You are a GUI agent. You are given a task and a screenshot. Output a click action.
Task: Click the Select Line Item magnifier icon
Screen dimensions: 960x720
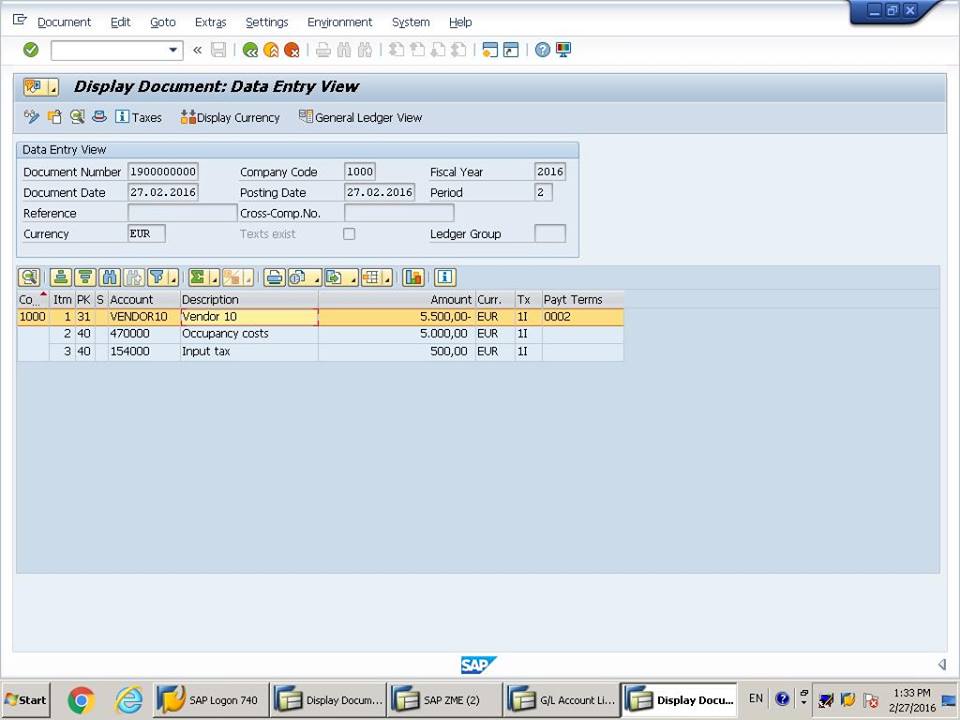[x=77, y=117]
